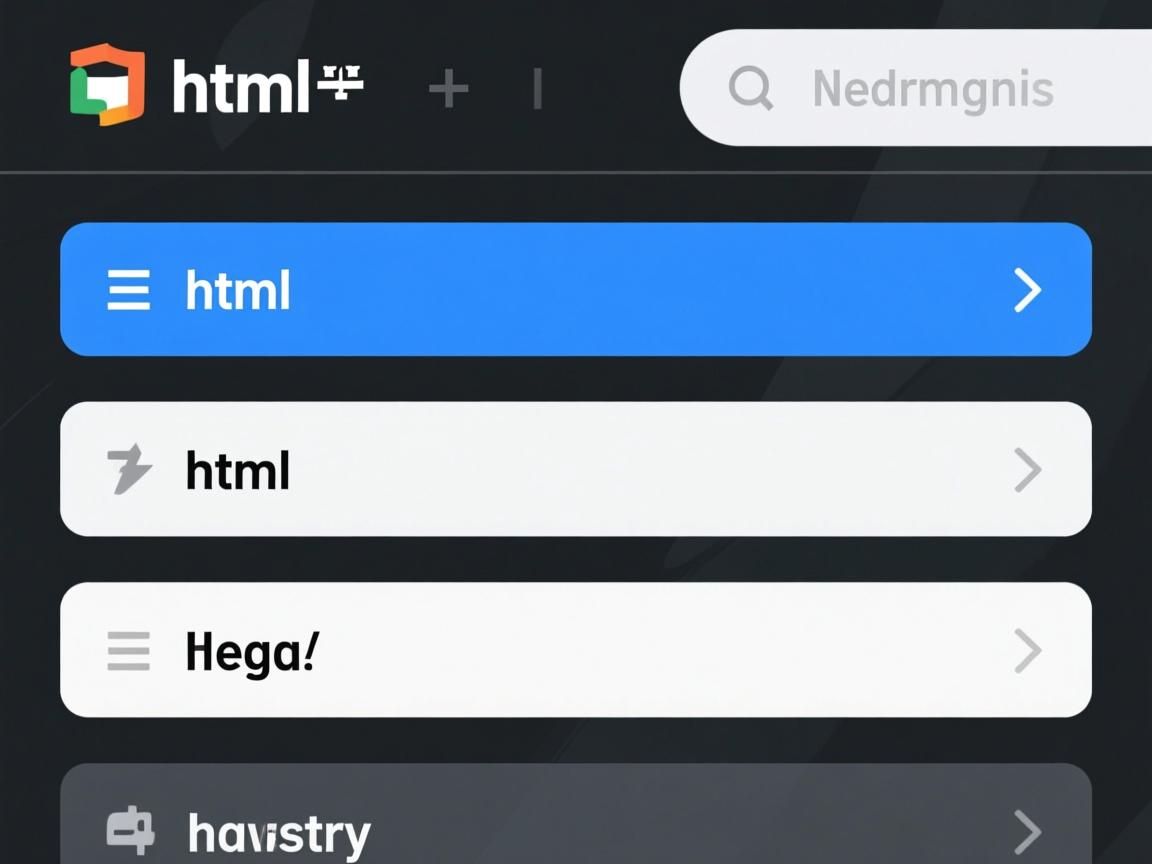This screenshot has width=1152, height=864.
Task: Click the icon left of havstry
Action: pyautogui.click(x=131, y=831)
